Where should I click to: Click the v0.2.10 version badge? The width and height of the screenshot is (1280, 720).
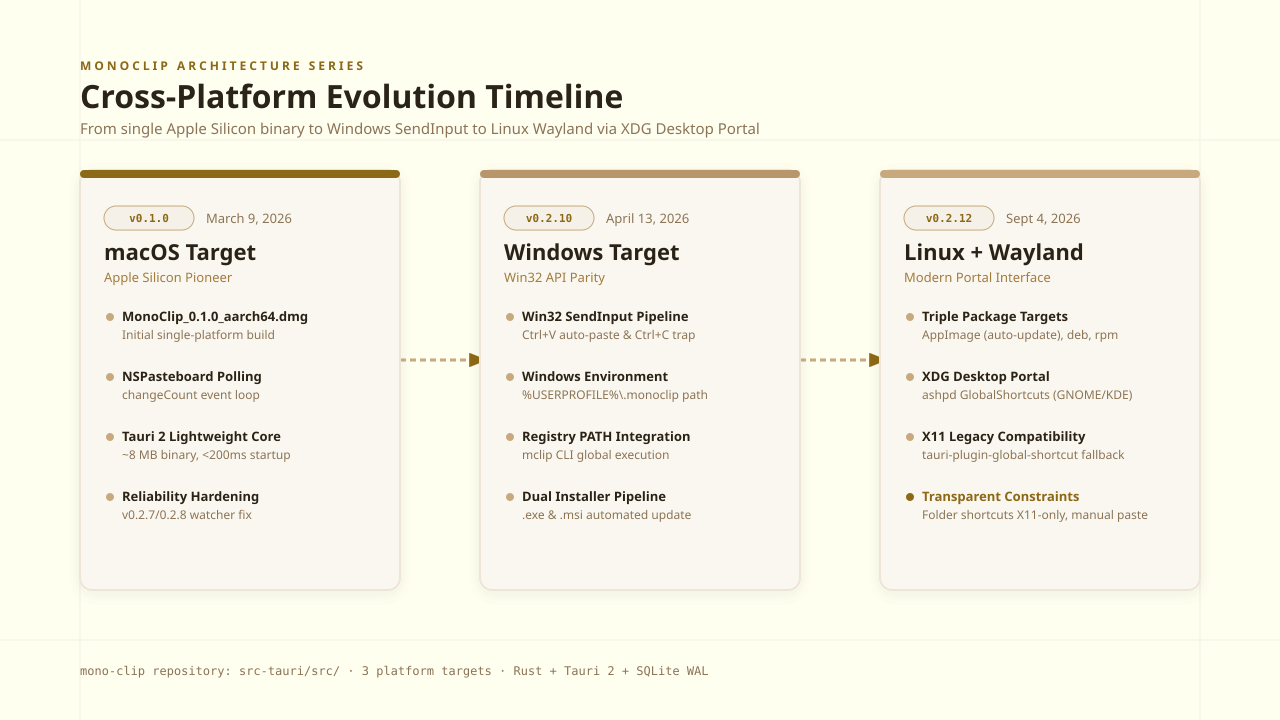tap(551, 218)
